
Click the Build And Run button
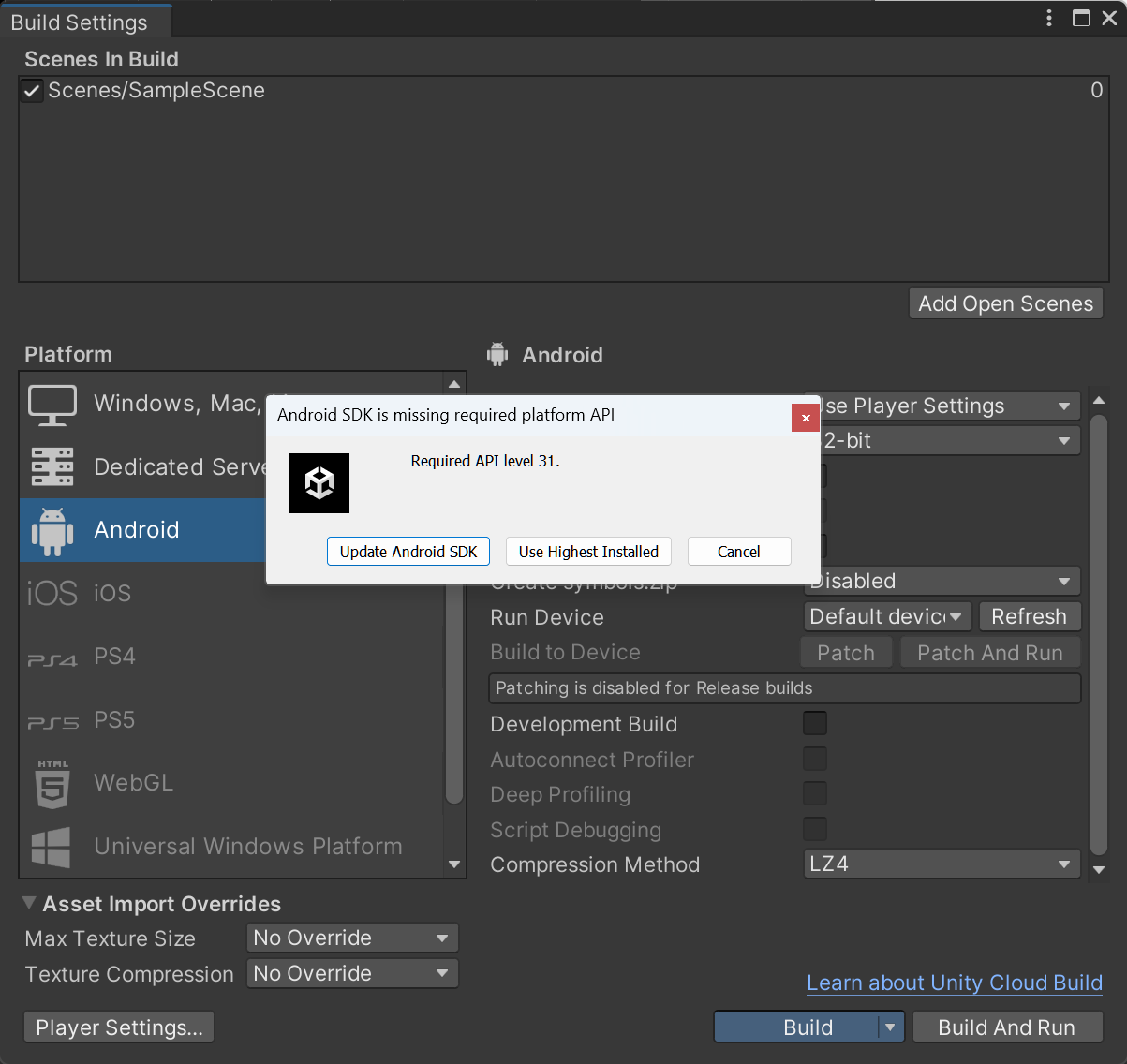tap(1007, 1027)
